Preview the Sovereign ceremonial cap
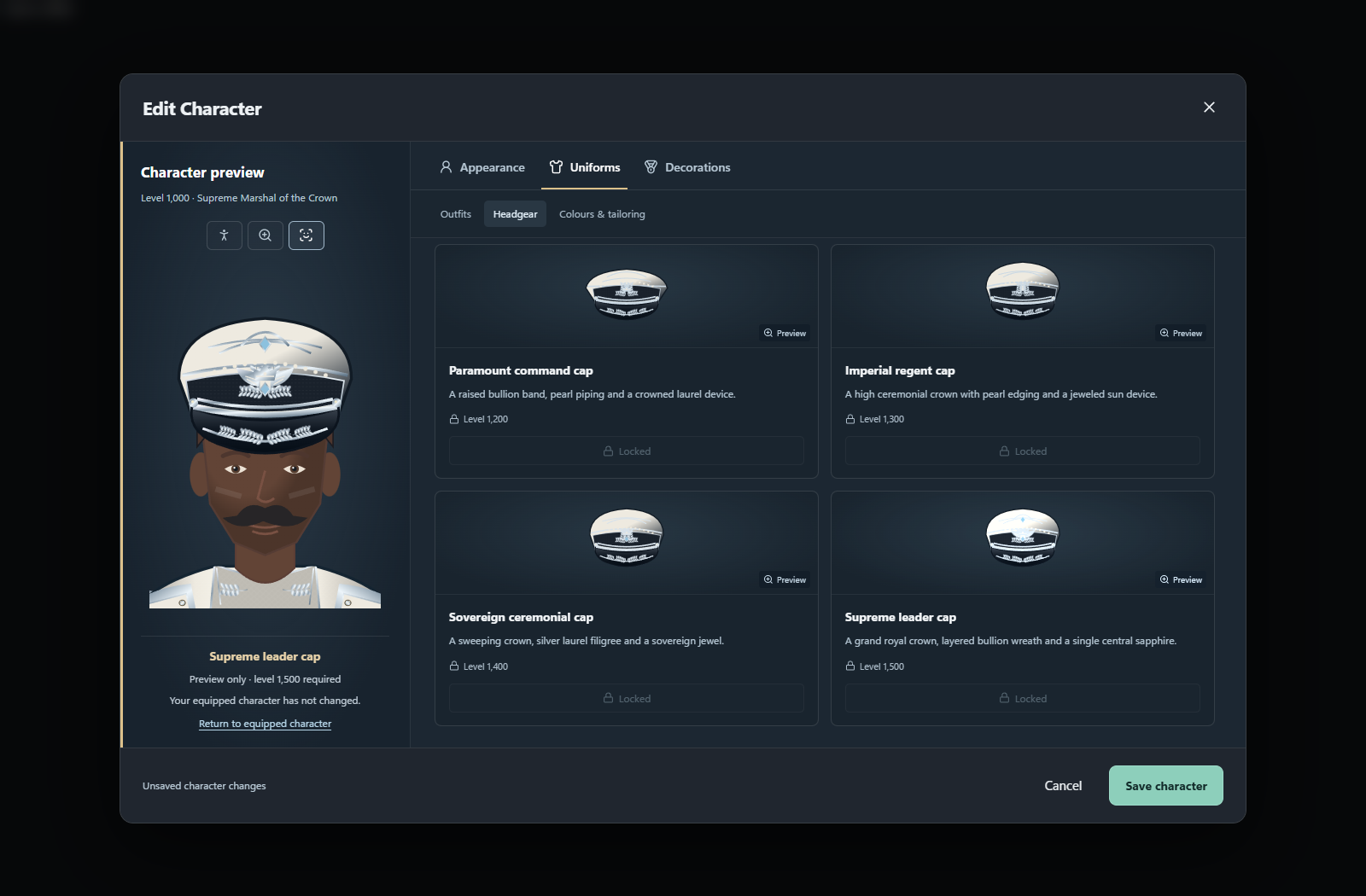This screenshot has height=896, width=1366. 785,579
